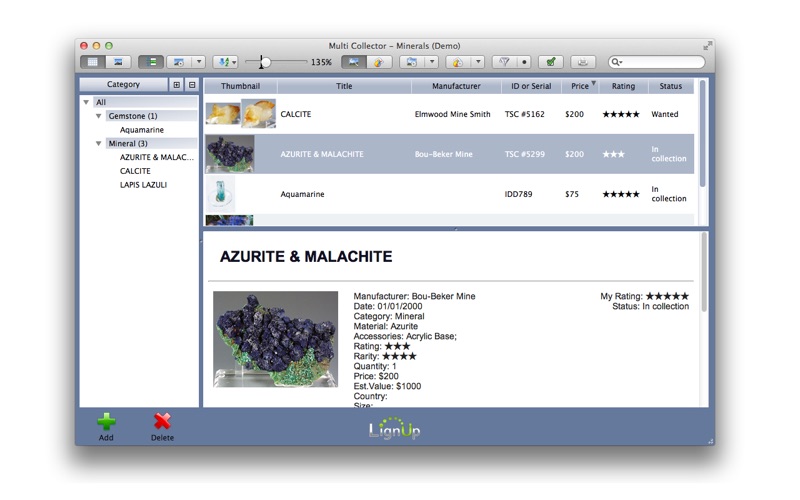This screenshot has width=800, height=500.
Task: Select CALCITE in the category tree
Action: pos(135,171)
